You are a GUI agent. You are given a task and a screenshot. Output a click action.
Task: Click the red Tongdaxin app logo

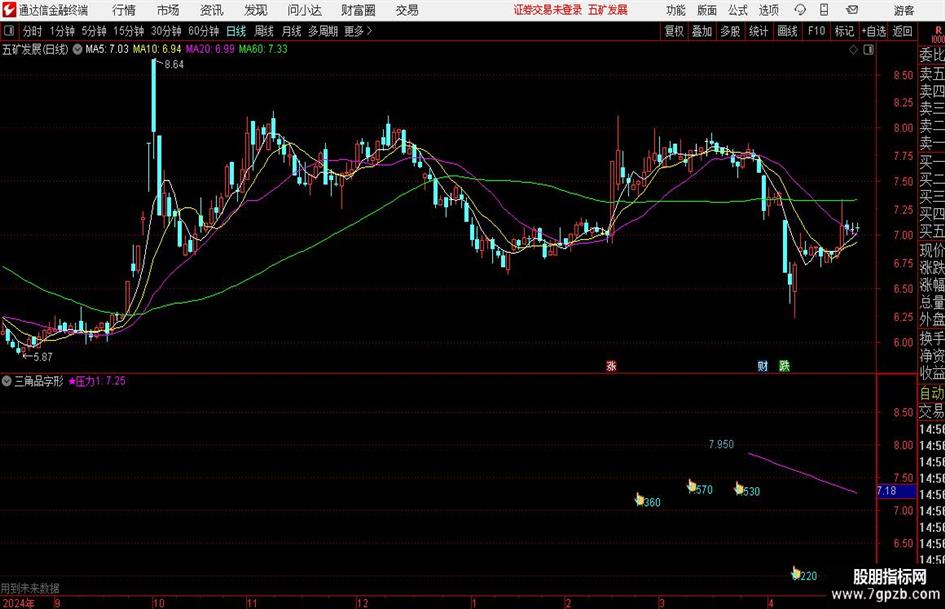point(9,10)
